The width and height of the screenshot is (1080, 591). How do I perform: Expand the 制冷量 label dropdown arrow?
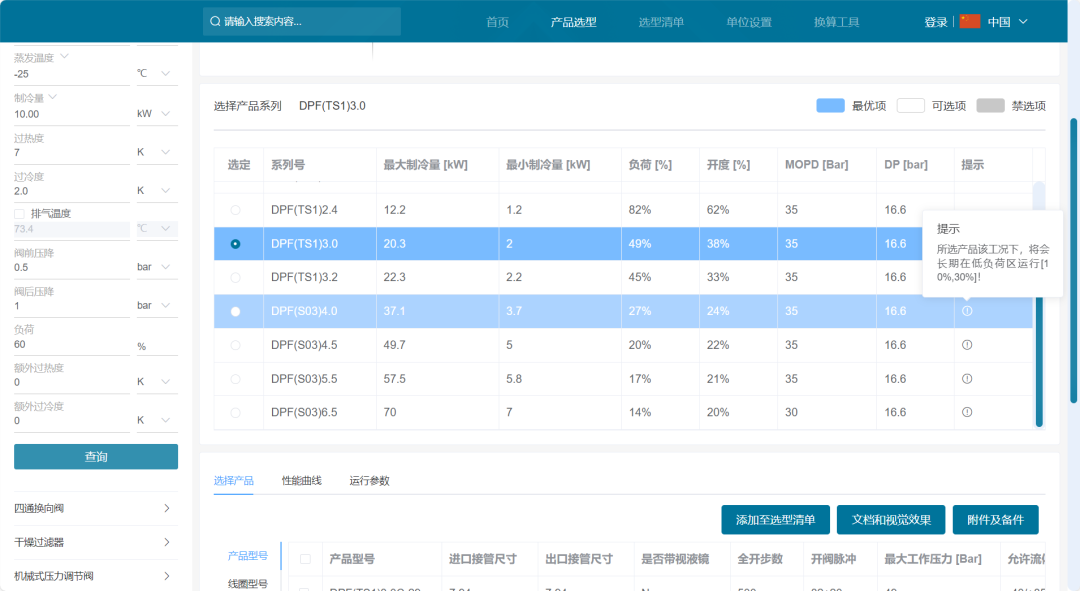(53, 97)
